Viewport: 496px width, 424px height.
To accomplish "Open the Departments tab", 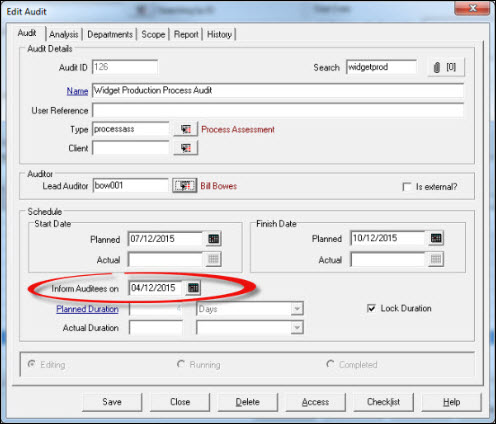I will 110,34.
